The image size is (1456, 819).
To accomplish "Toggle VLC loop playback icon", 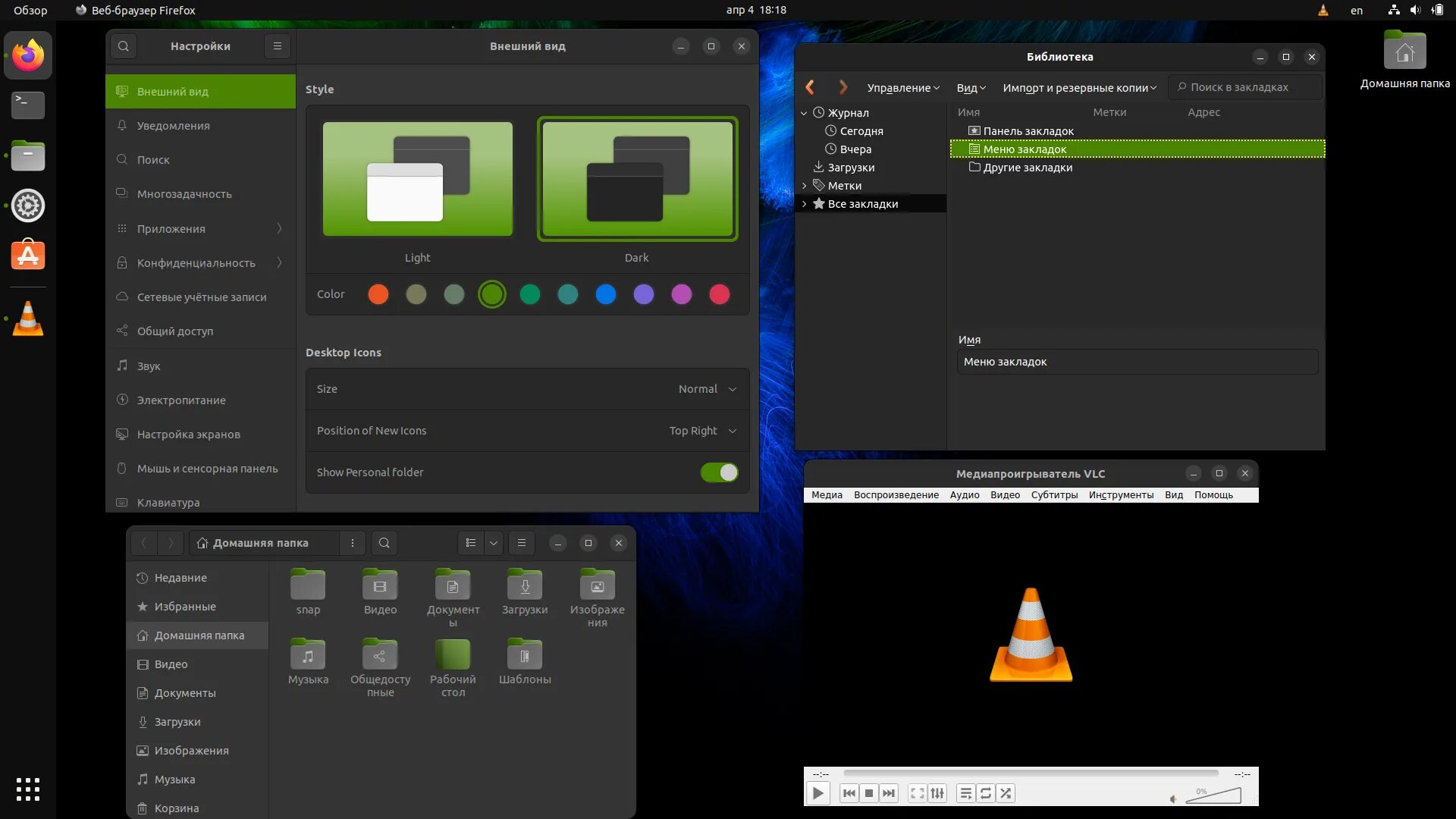I will pyautogui.click(x=985, y=793).
